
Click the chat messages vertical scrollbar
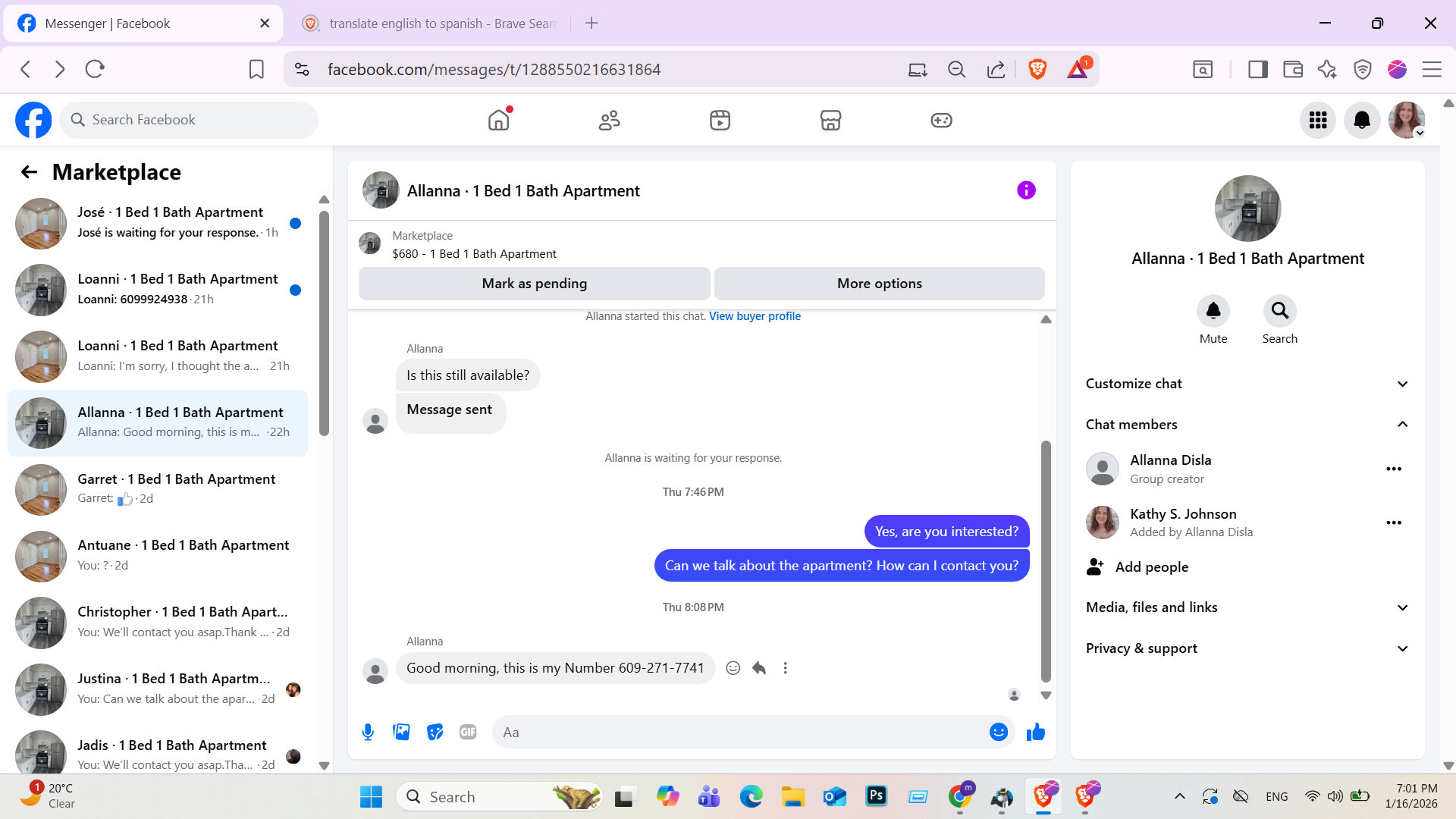point(1046,561)
